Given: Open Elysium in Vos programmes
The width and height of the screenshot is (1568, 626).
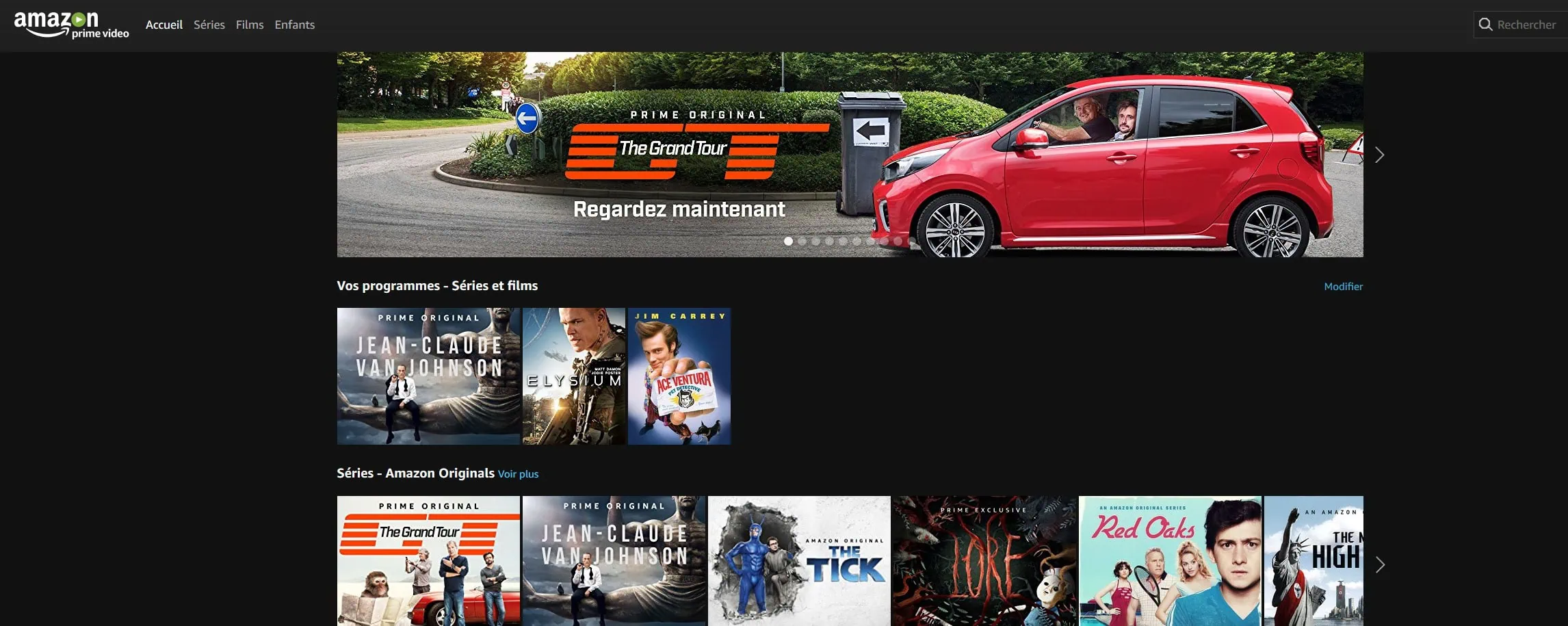Looking at the screenshot, I should (x=573, y=376).
